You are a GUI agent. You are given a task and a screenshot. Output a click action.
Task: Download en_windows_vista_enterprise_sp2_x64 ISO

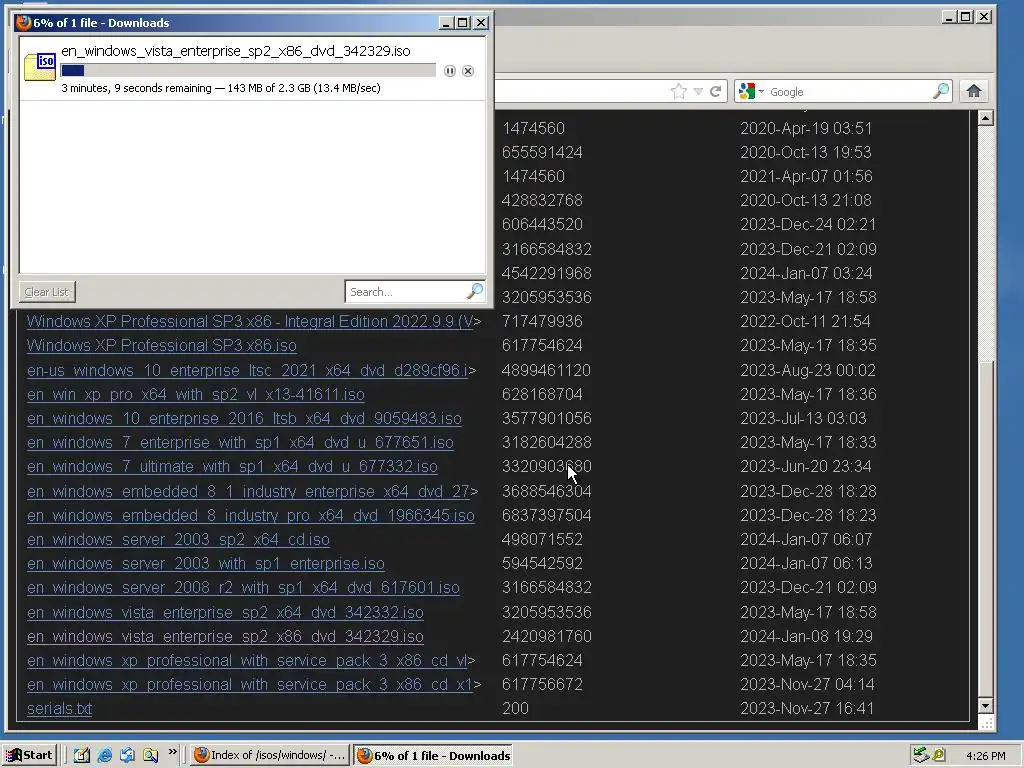225,613
